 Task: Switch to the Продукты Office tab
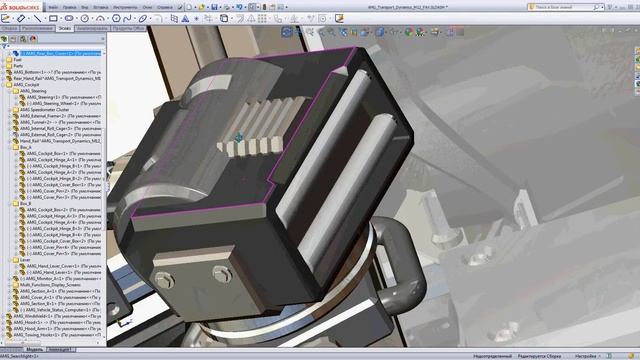pyautogui.click(x=129, y=28)
